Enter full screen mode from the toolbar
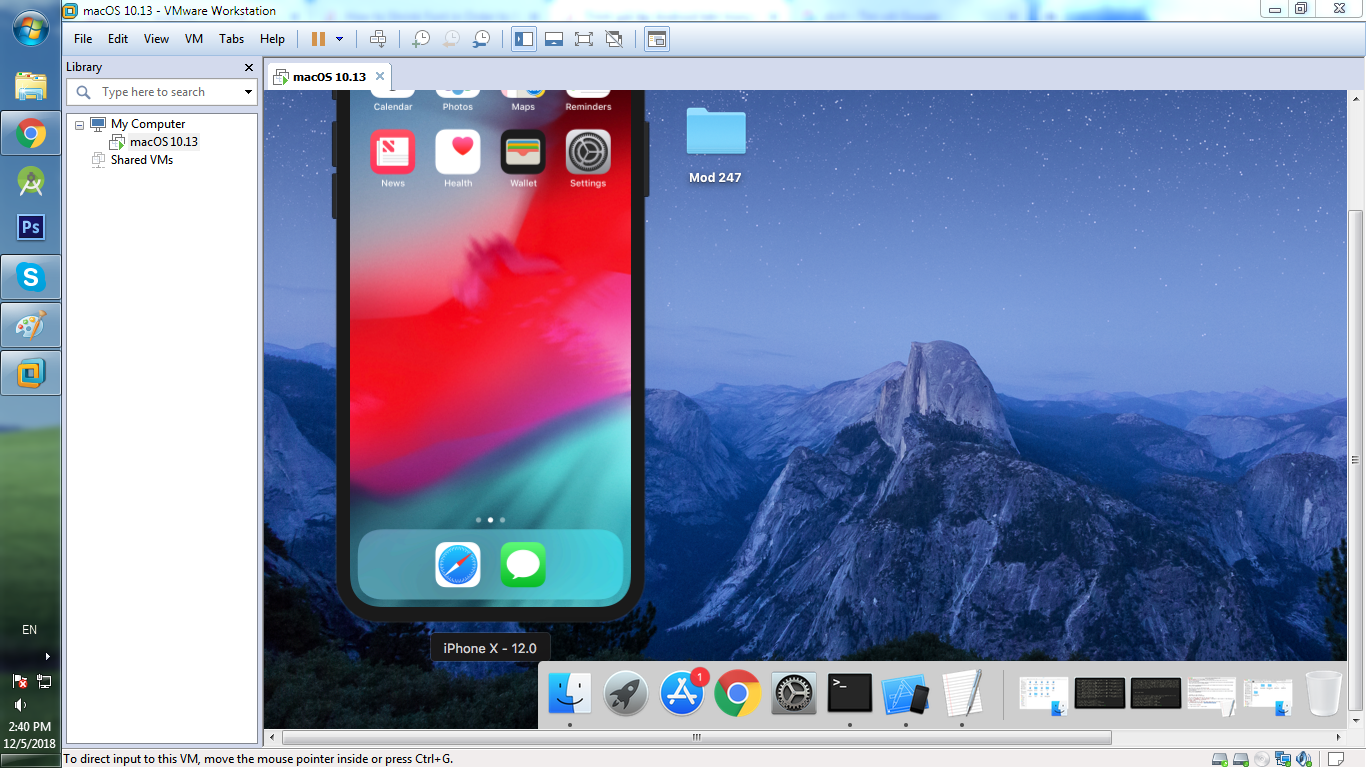Screen dimensions: 1366x768 584,39
